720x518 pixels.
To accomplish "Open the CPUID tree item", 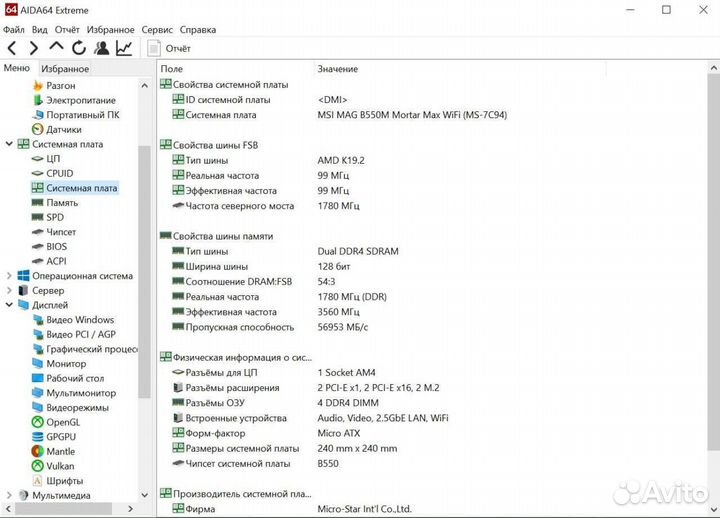I will point(59,173).
